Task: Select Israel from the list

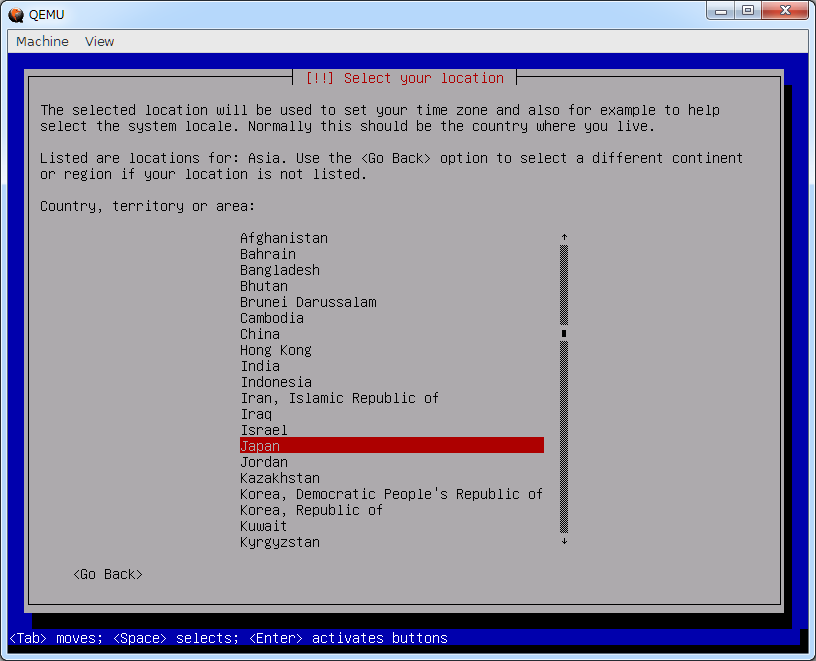Action: 263,430
